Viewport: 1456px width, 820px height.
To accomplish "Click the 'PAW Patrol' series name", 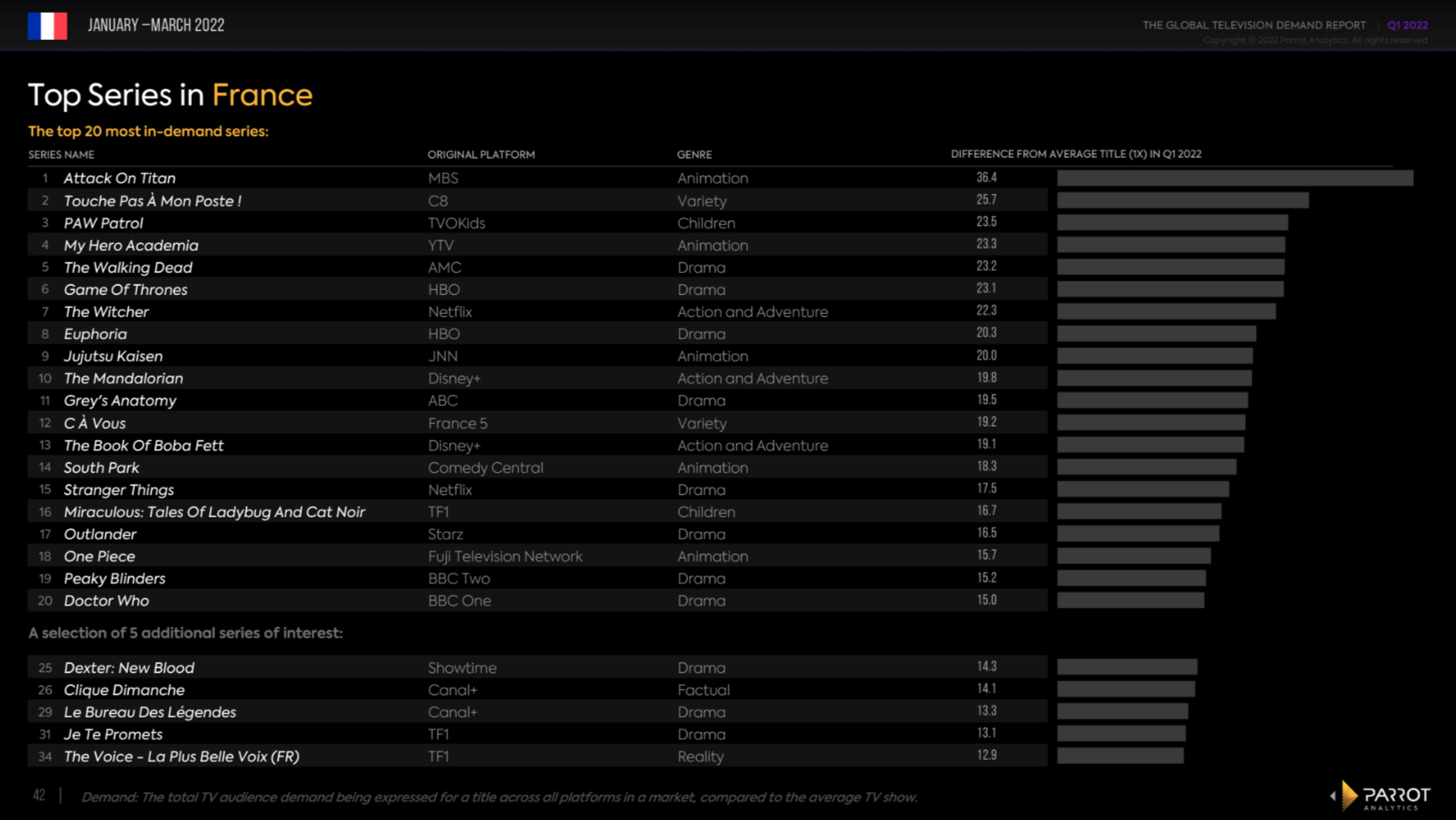I will pos(103,223).
